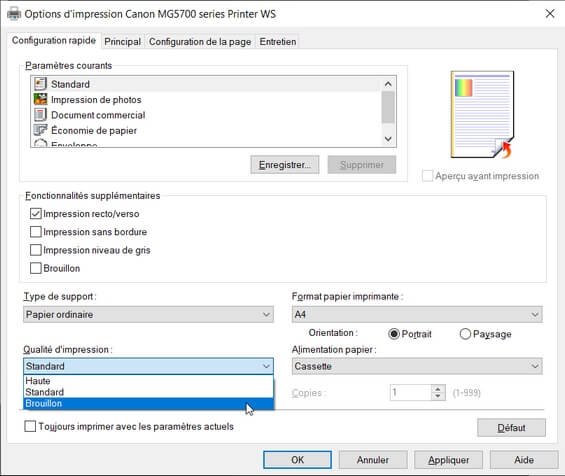Click the Appliquer button
Viewport: 565px width, 476px height.
coord(449,460)
